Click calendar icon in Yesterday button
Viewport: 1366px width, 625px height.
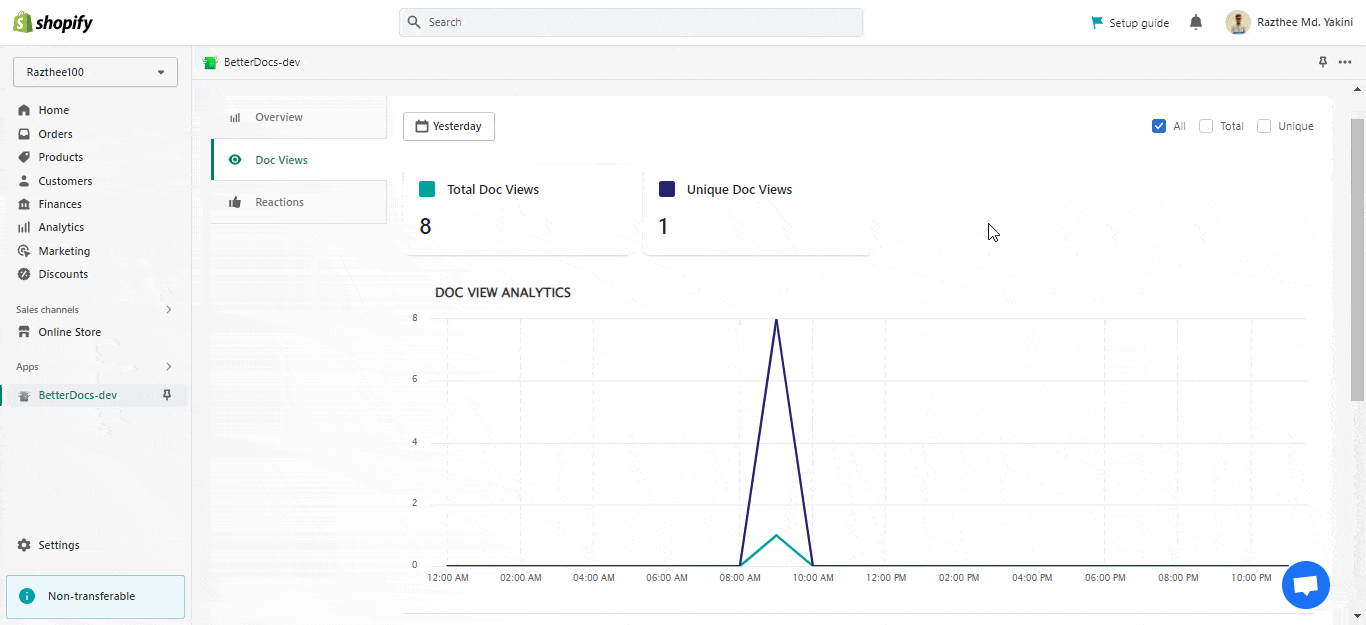[x=422, y=126]
